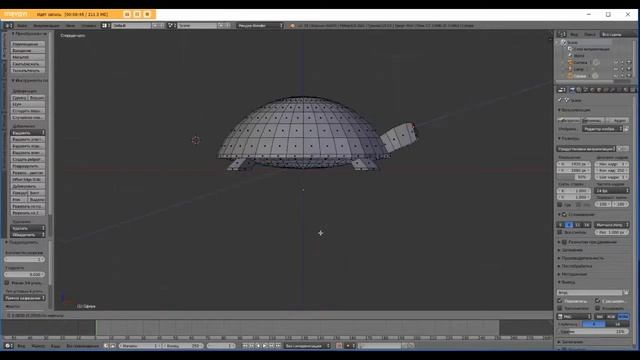Open the World properties tab icon

pyautogui.click(x=592, y=90)
